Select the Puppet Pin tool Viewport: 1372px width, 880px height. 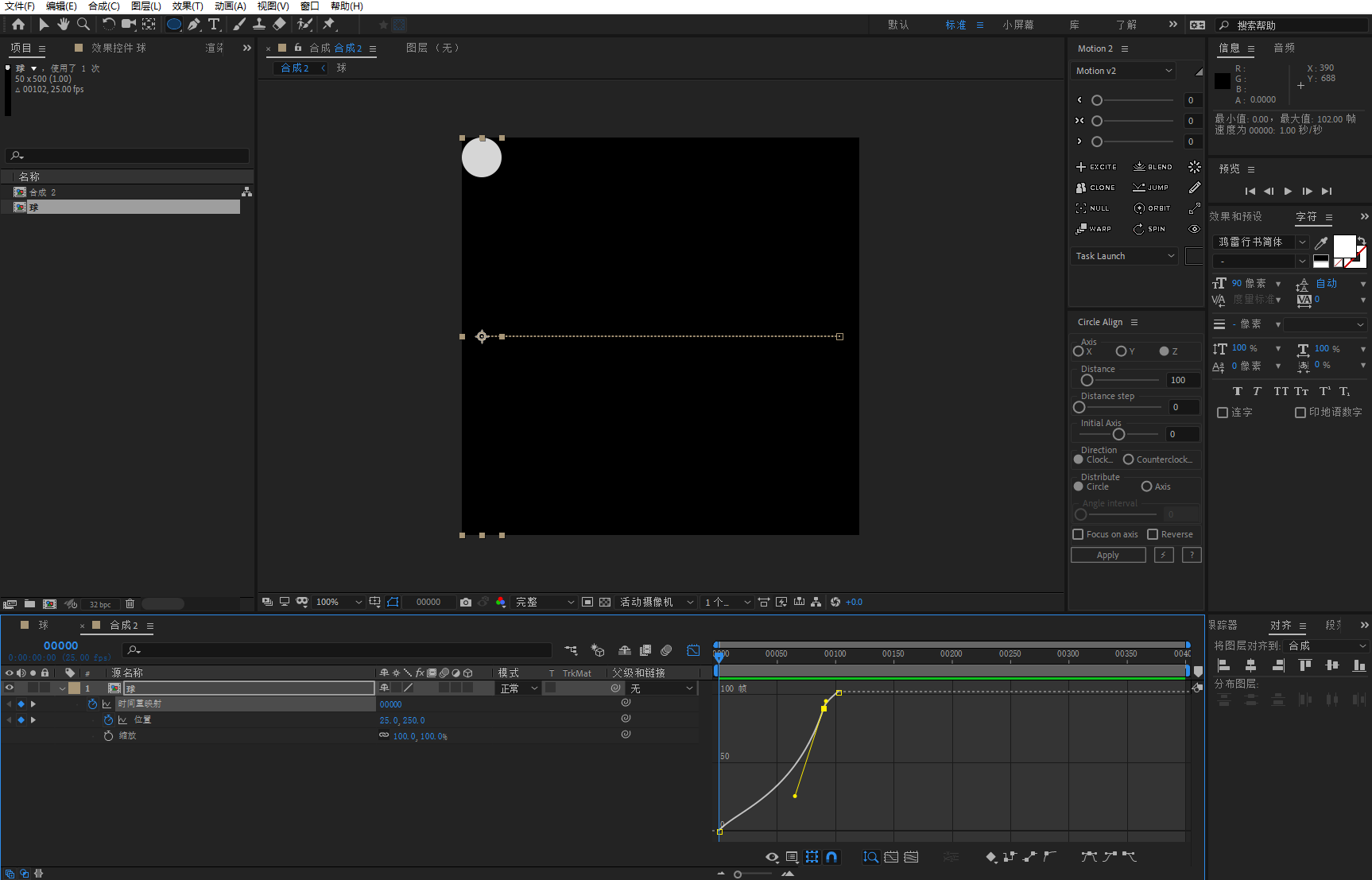(329, 25)
